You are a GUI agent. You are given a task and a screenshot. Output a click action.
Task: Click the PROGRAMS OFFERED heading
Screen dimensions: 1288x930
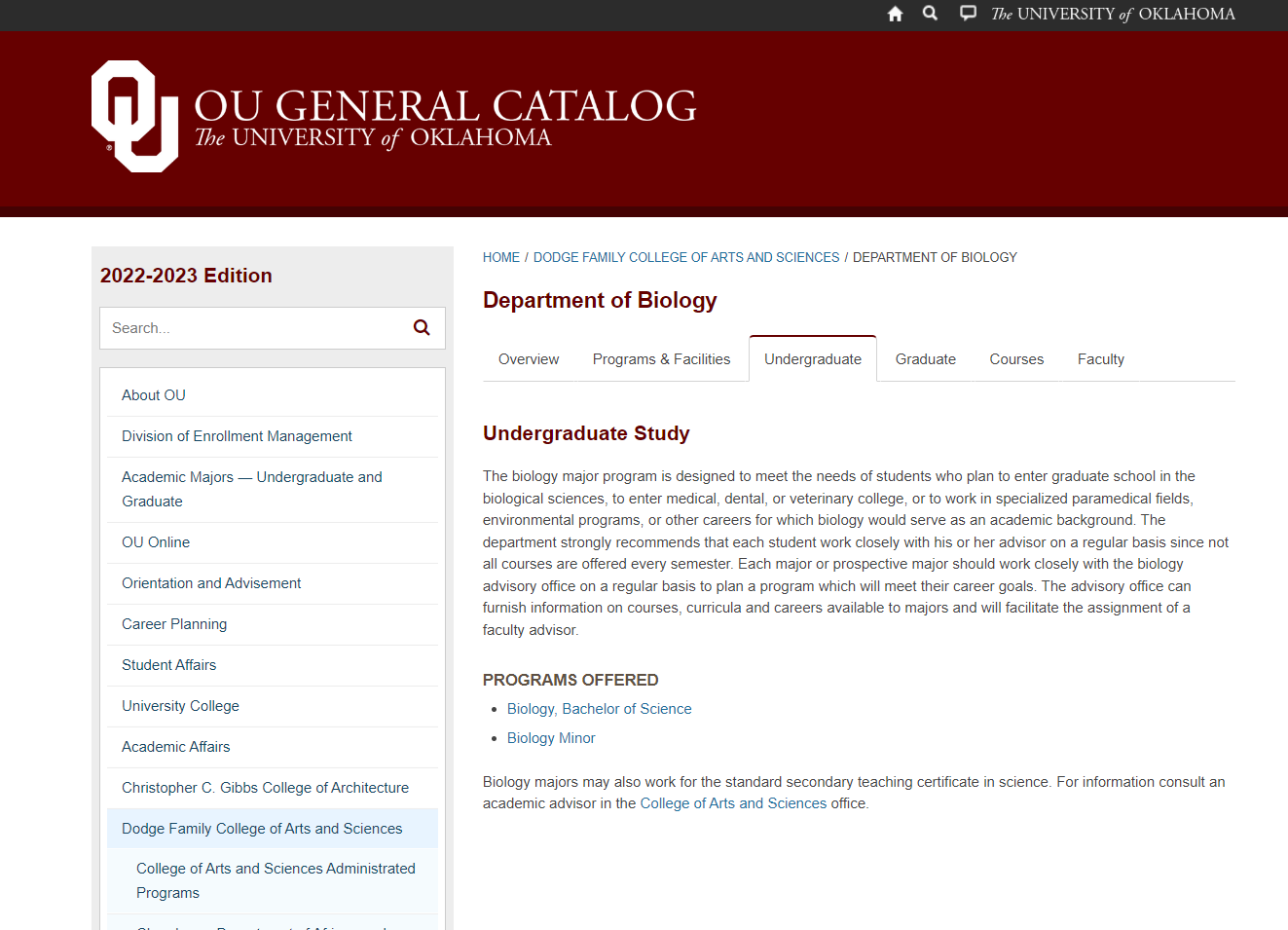point(570,680)
